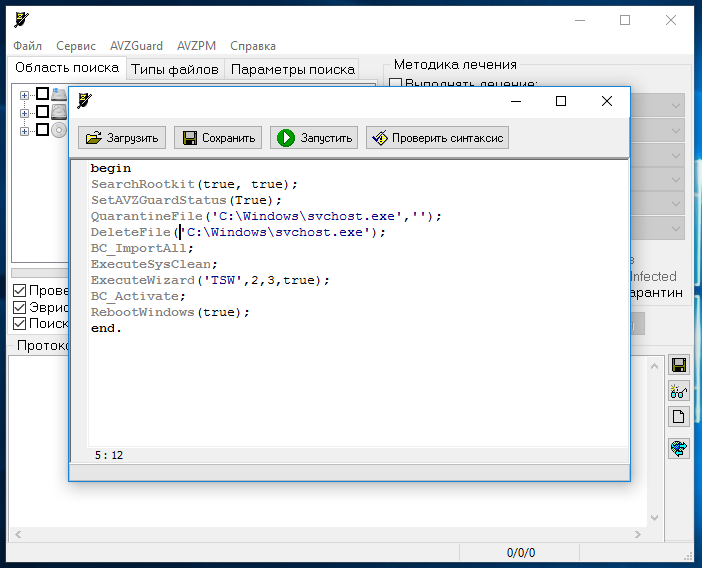Screen dimensions: 702x568
Task: Maximize the script editor window
Action: [x=561, y=101]
